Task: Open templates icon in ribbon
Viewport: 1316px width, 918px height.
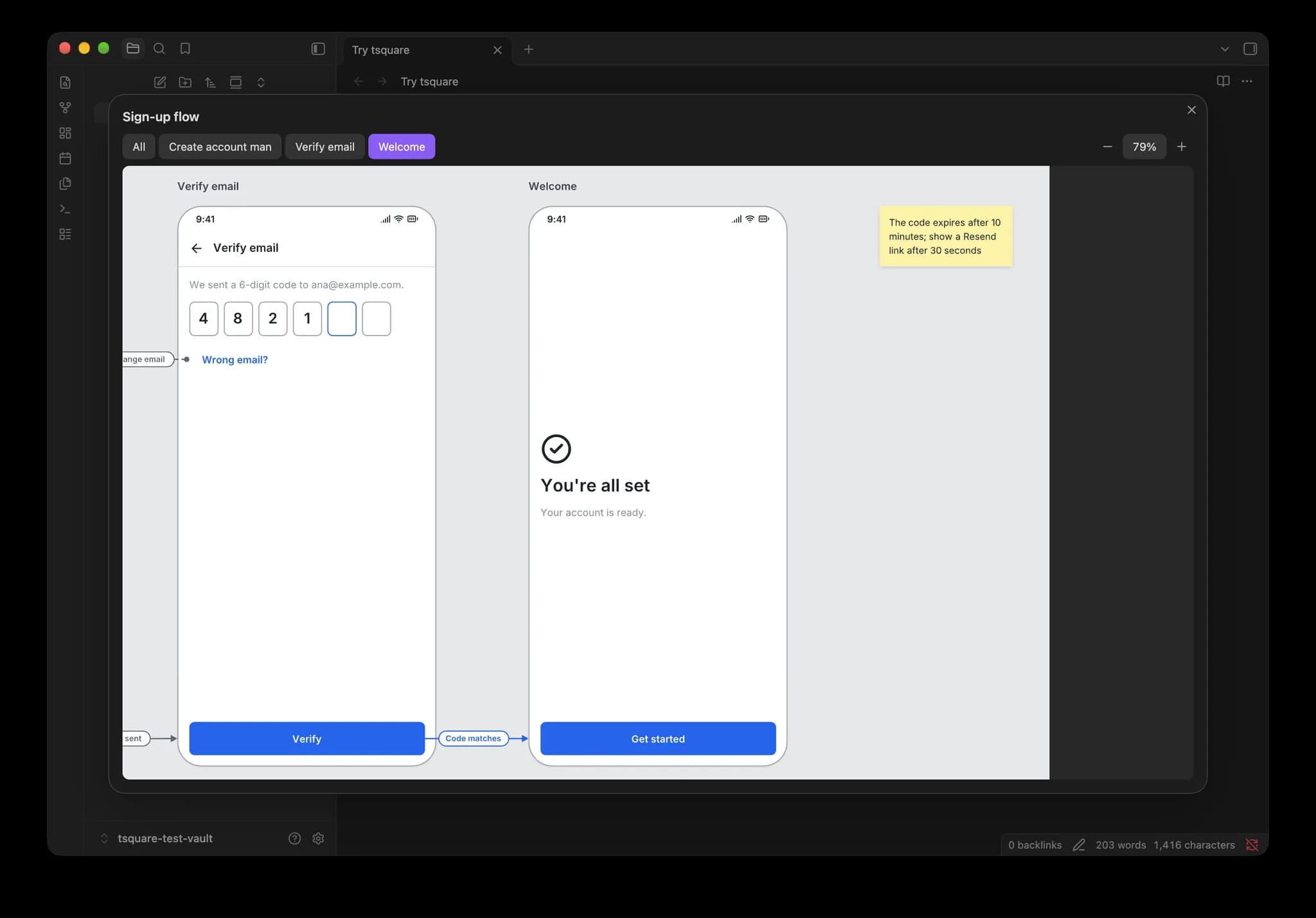Action: pyautogui.click(x=65, y=183)
